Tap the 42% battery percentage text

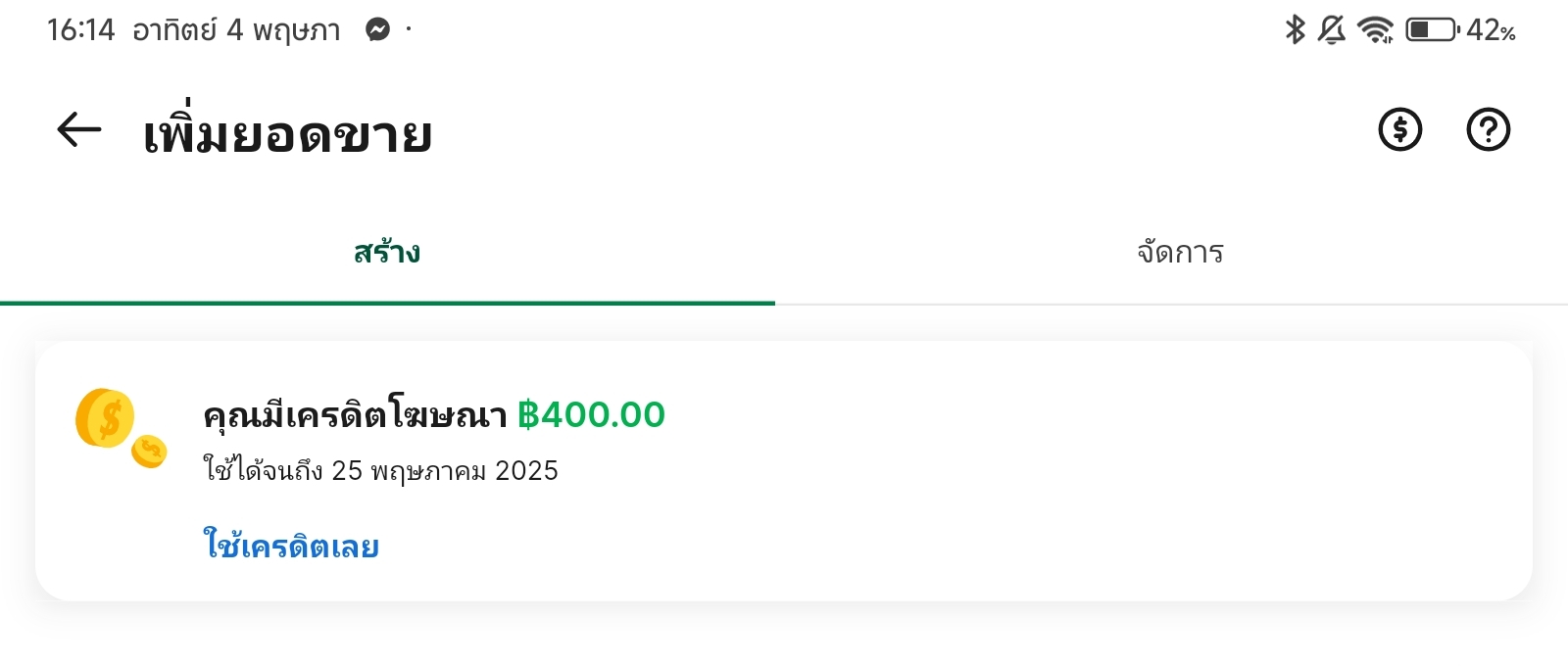click(1491, 30)
